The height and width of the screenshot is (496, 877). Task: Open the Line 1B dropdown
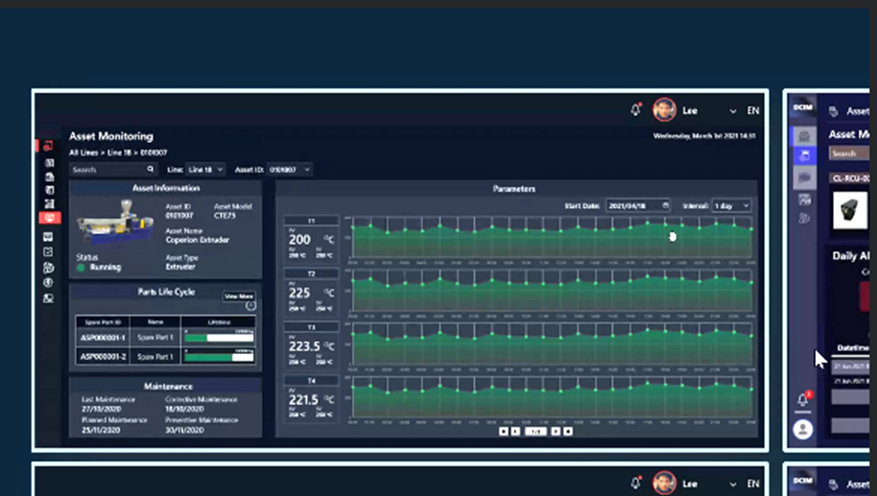206,170
